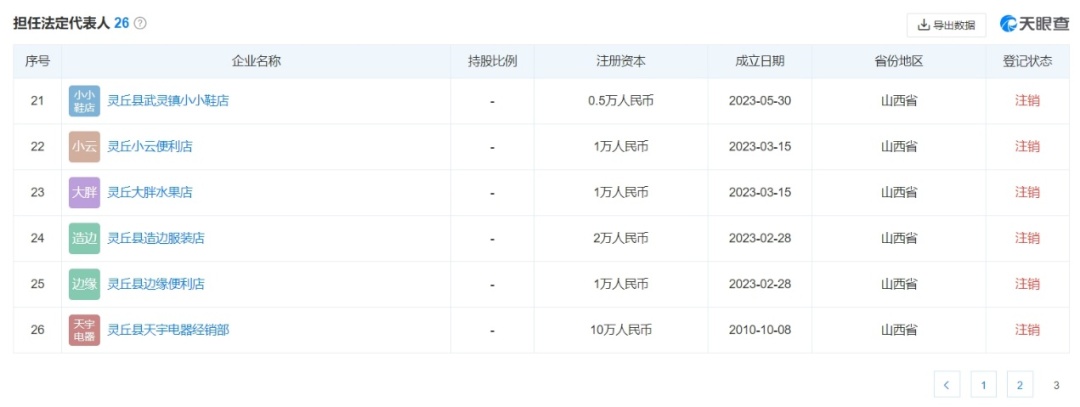Screen dimensions: 1080x407
Task: Click the 大胖 purple logo icon
Action: 84,192
